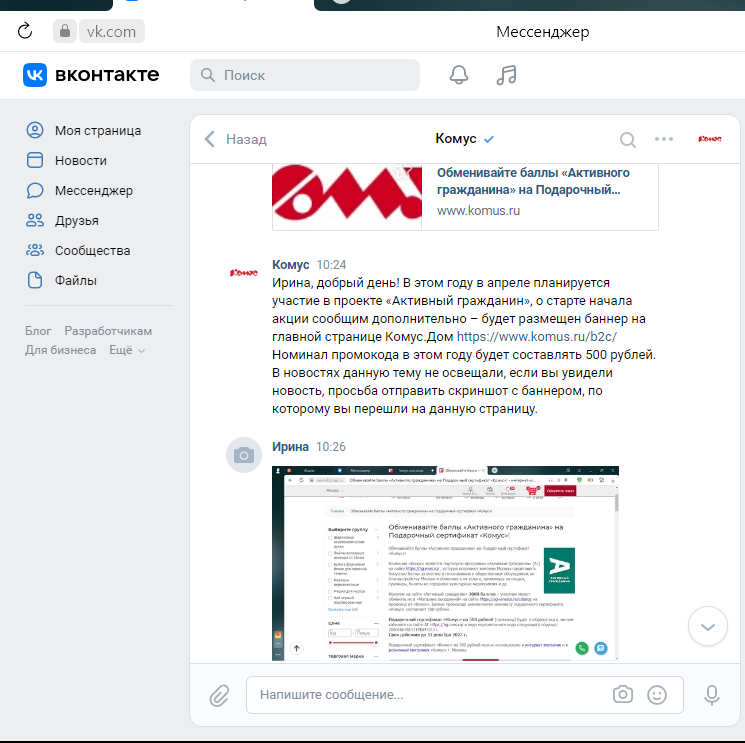Open the Комус chat title
The image size is (745, 743).
[456, 138]
